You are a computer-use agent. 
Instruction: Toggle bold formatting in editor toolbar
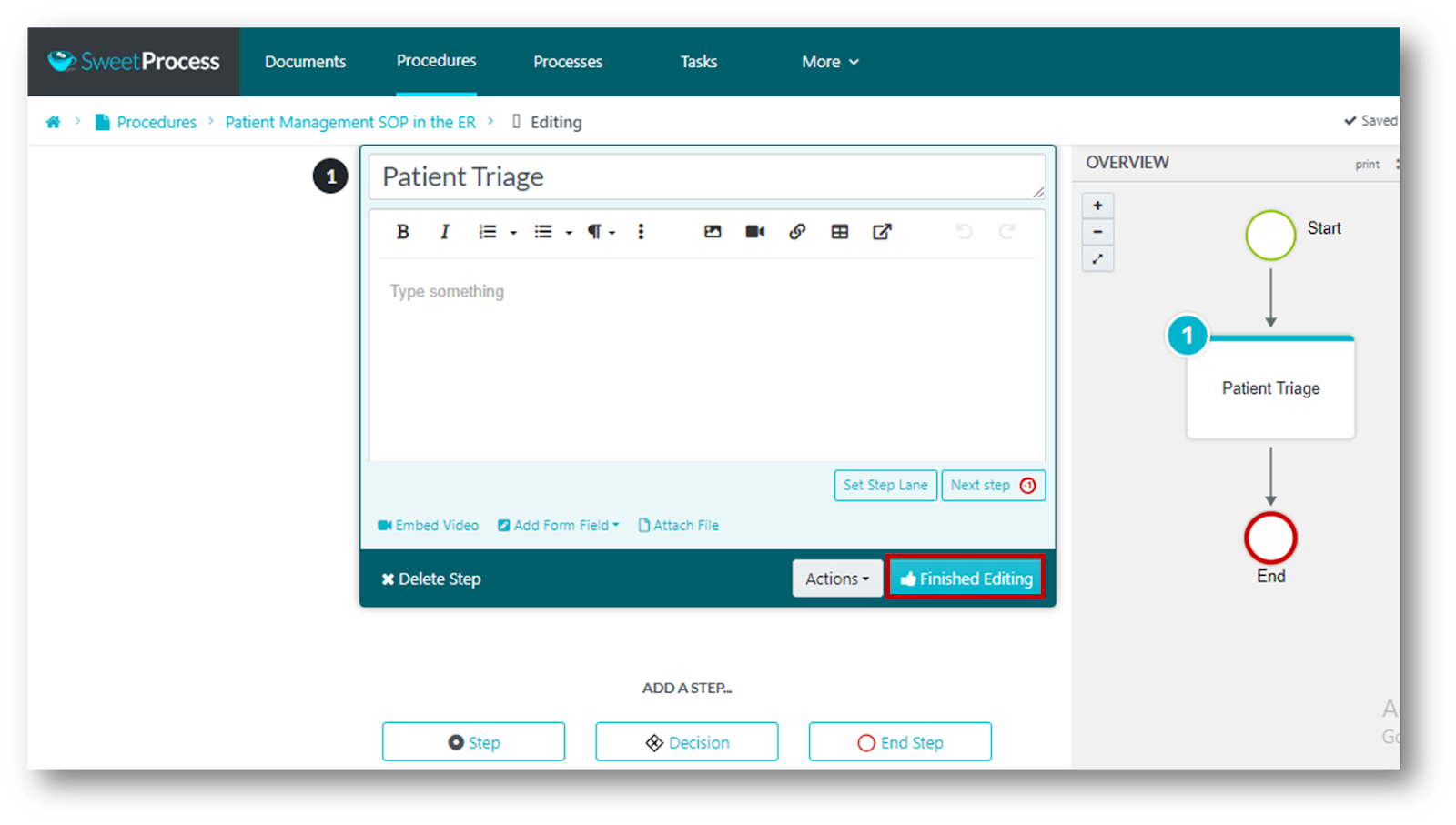click(402, 232)
